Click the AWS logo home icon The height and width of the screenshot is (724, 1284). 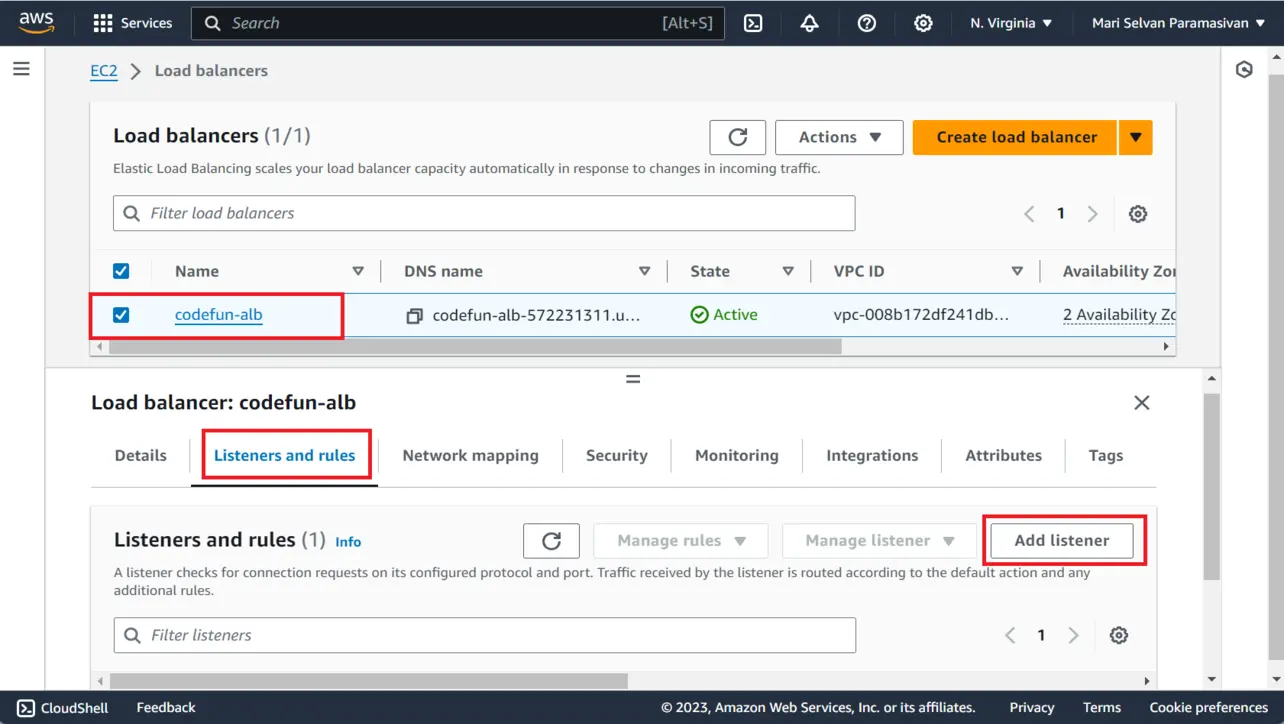point(37,23)
